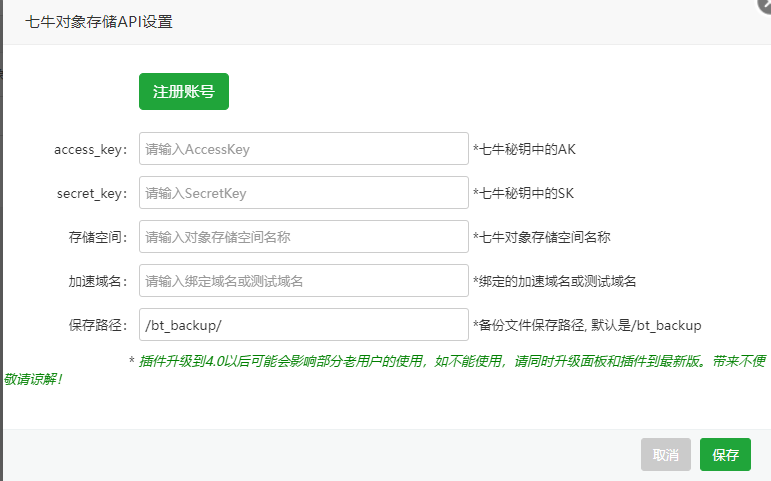Click the hint *七牛对象存储空间名称
The width and height of the screenshot is (771, 481).
541,238
